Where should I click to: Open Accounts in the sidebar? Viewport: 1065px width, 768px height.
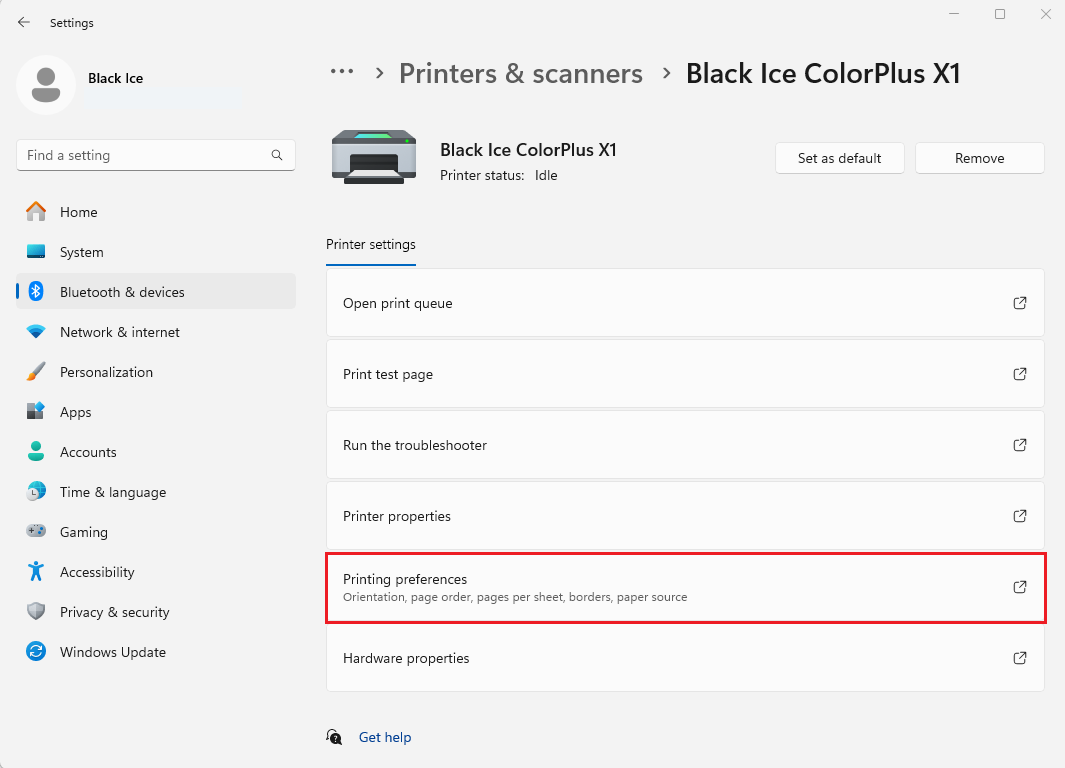point(88,452)
